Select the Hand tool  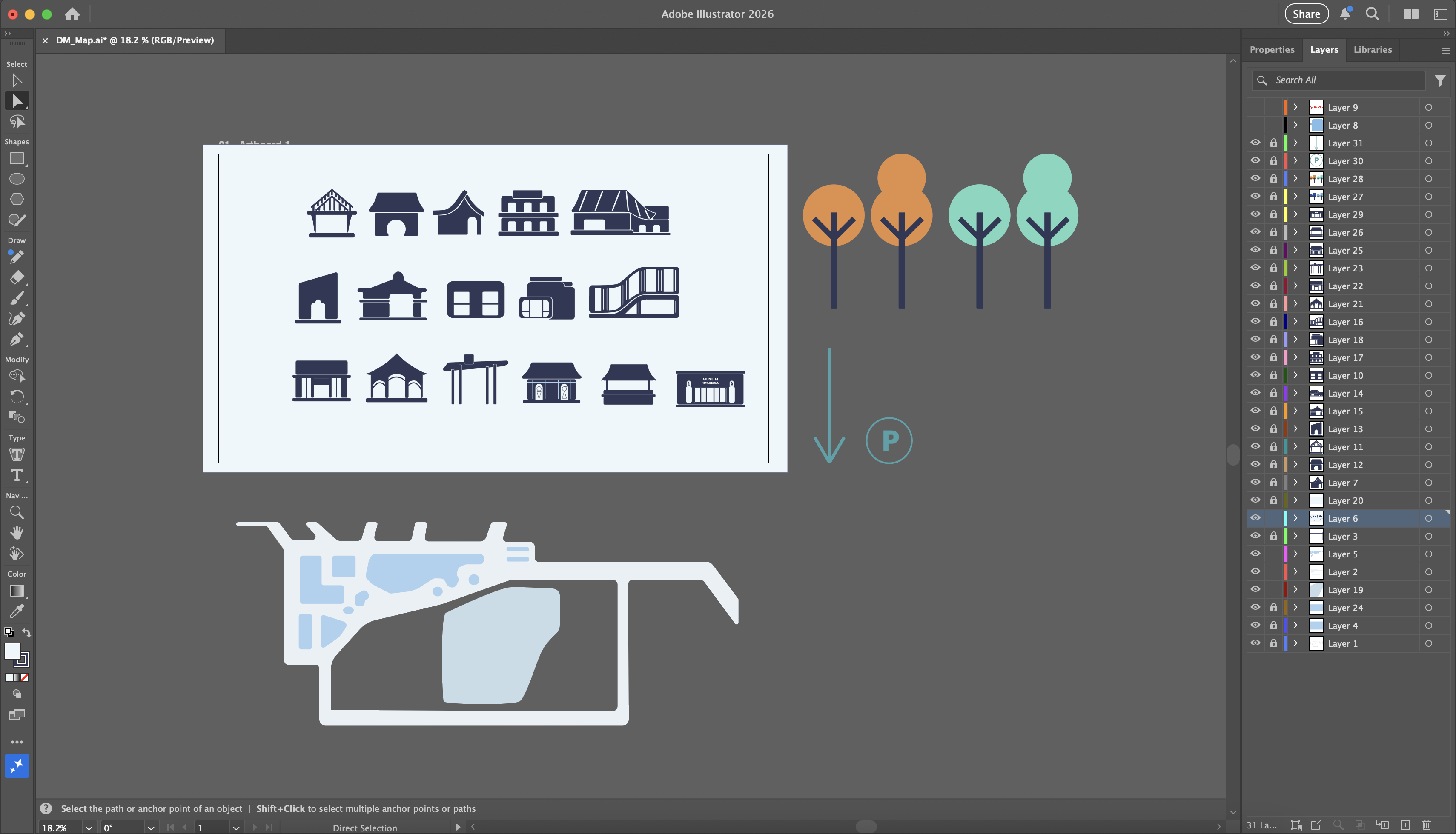17,533
